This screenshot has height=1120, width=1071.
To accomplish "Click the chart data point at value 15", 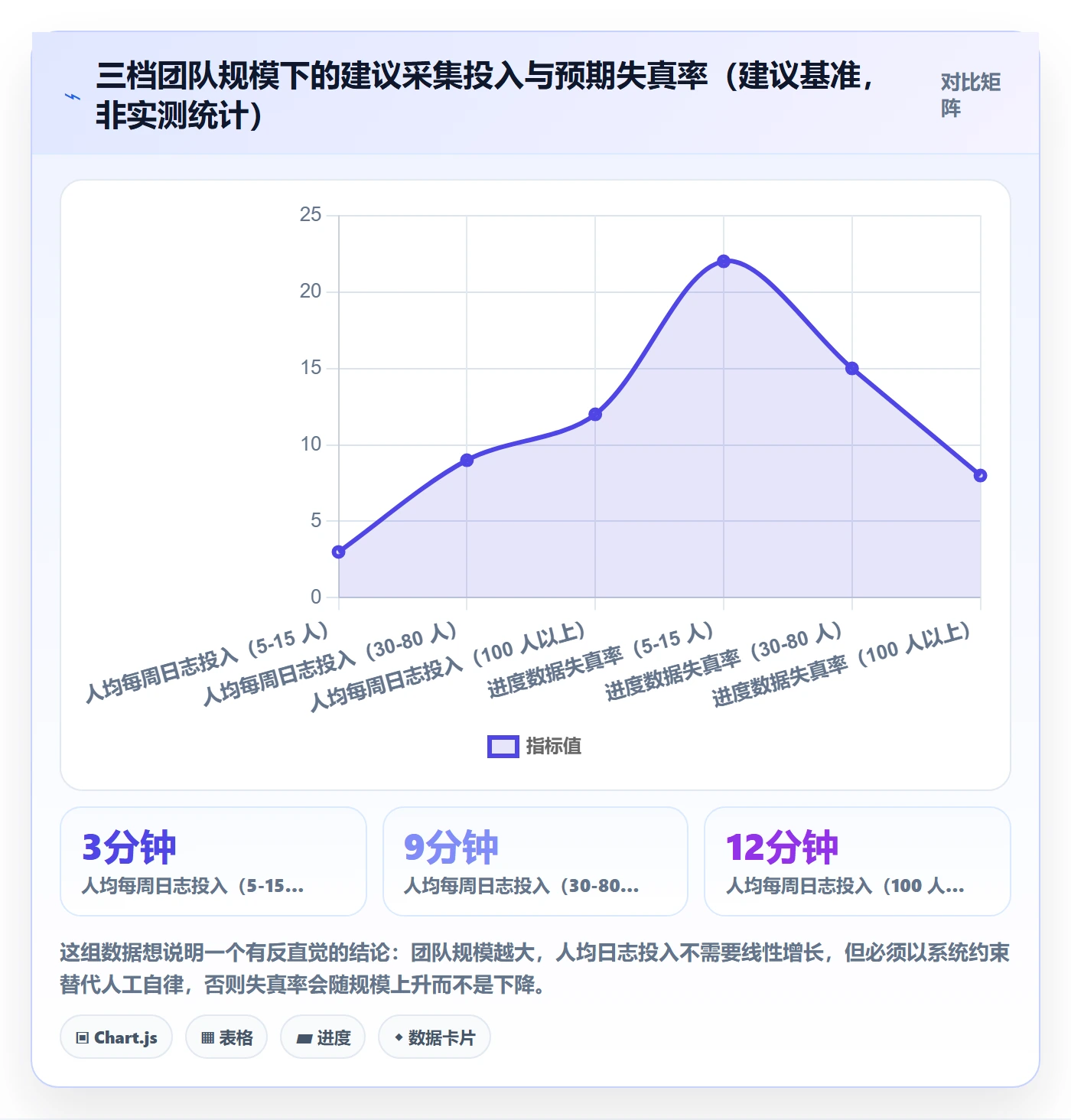I will (852, 368).
